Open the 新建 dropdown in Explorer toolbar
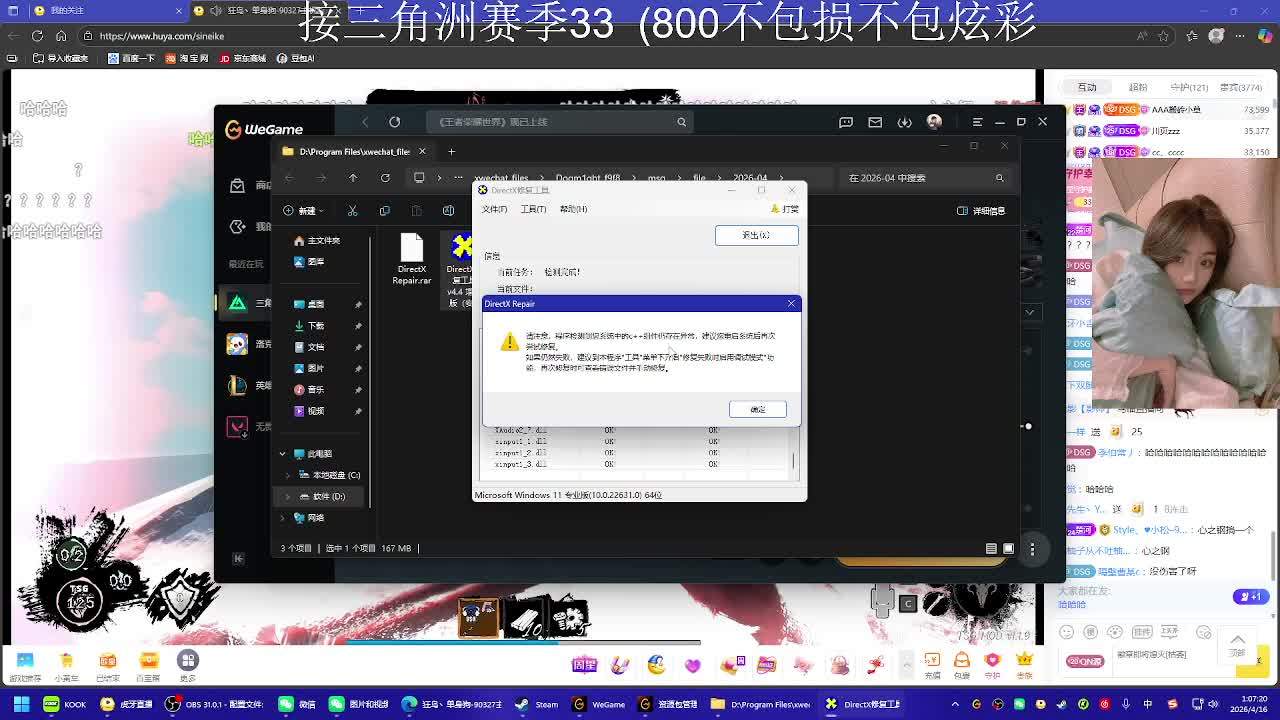Viewport: 1280px width, 720px height. (304, 211)
